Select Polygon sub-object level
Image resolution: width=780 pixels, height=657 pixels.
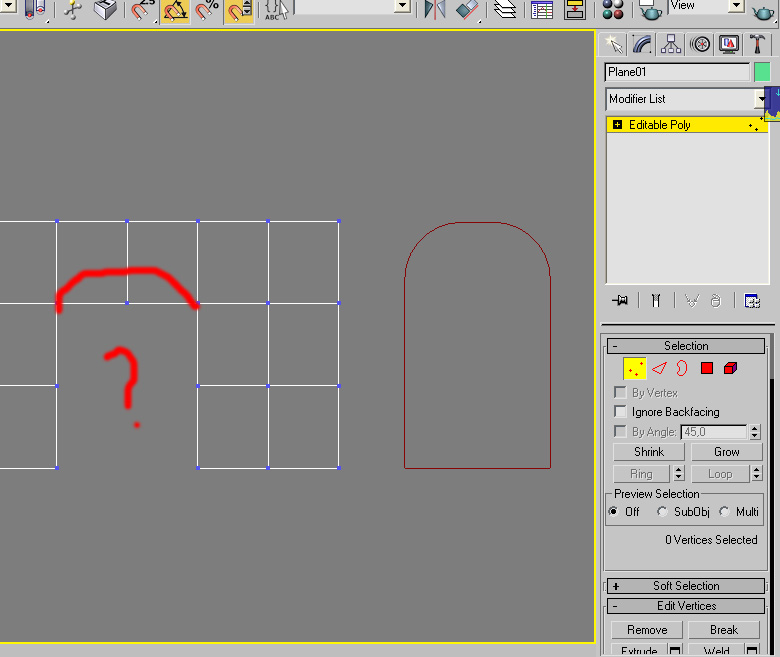point(707,369)
